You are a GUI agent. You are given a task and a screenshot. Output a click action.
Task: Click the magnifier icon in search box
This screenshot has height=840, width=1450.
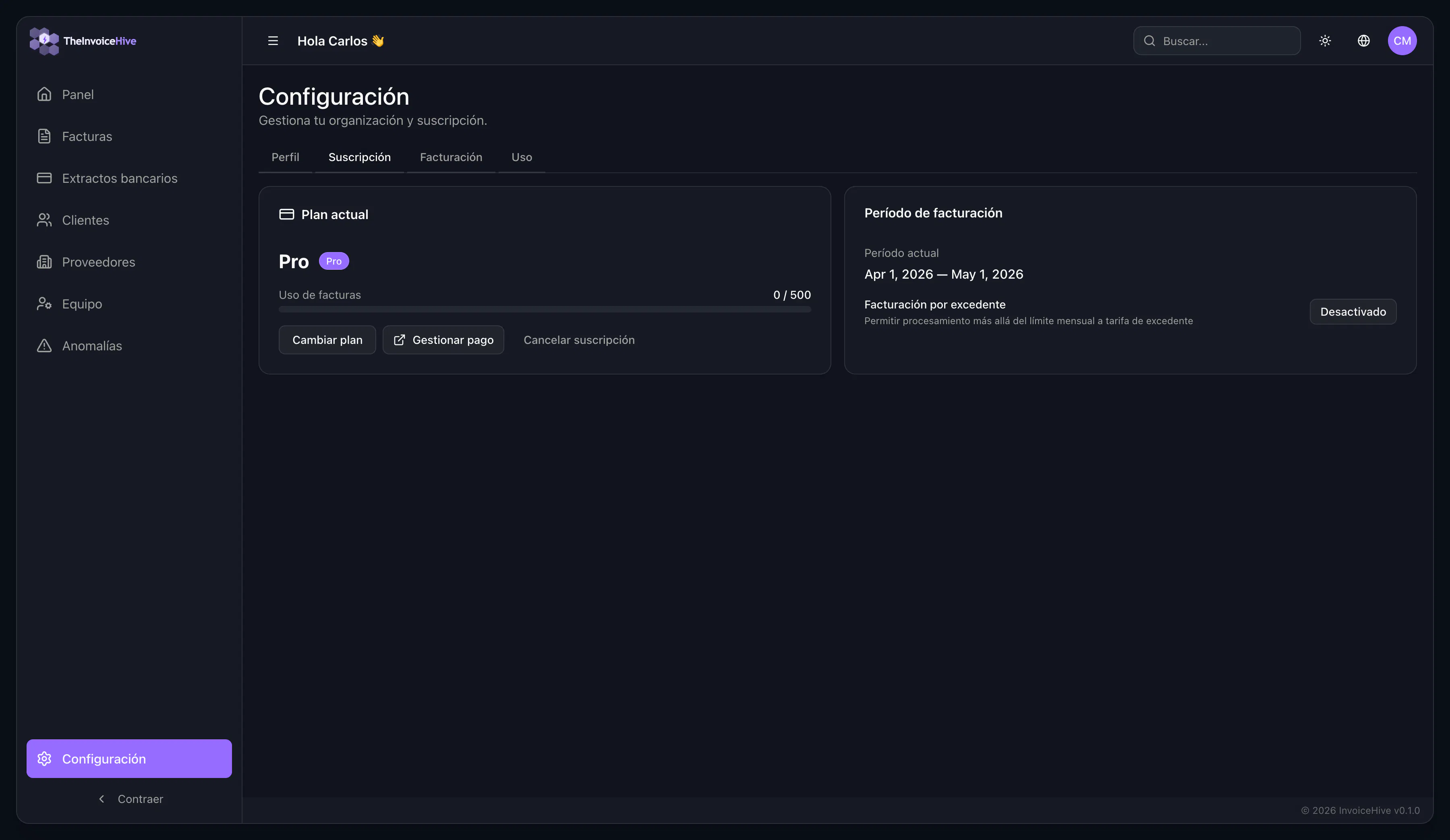click(x=1150, y=41)
